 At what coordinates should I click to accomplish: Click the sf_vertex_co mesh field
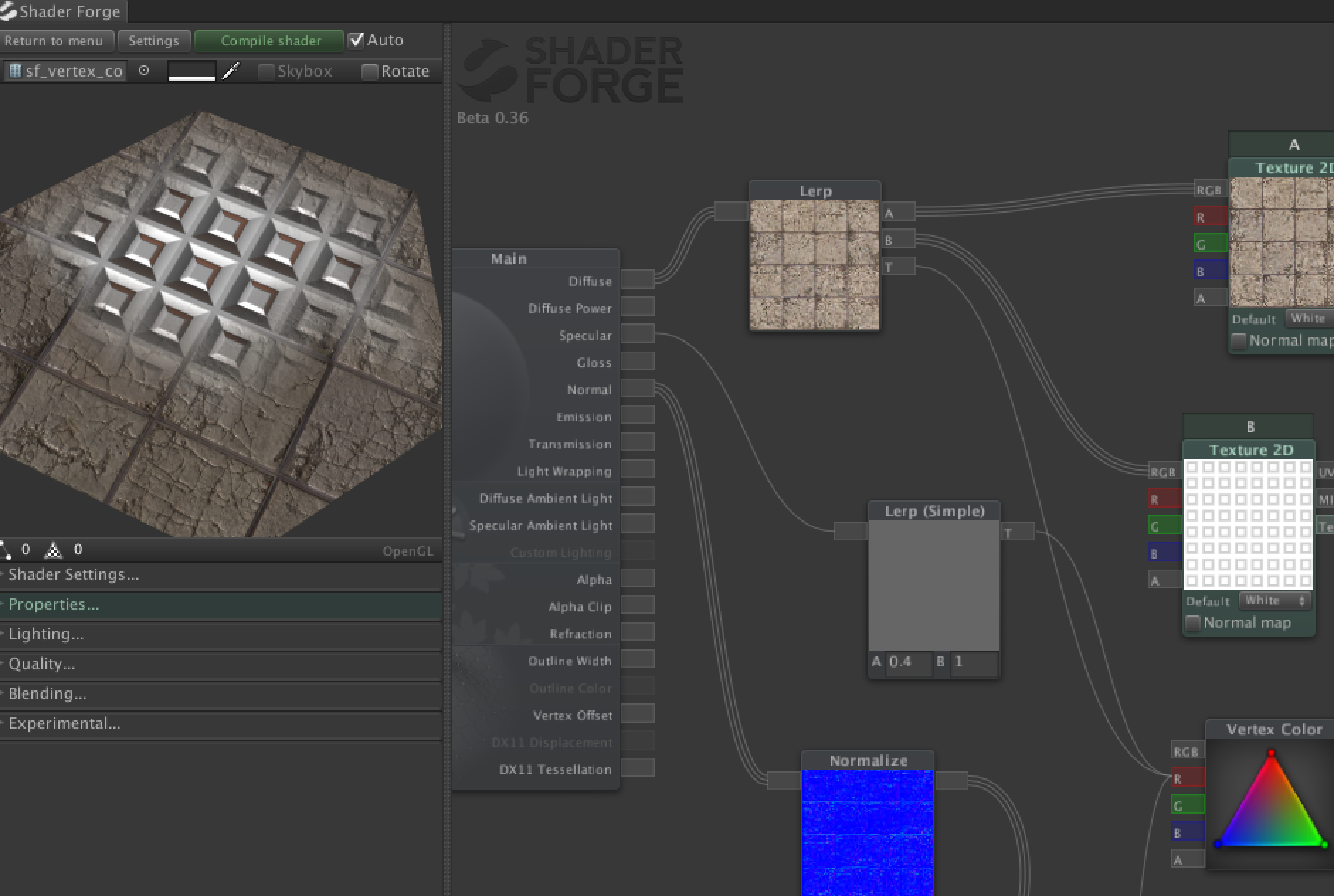[65, 71]
